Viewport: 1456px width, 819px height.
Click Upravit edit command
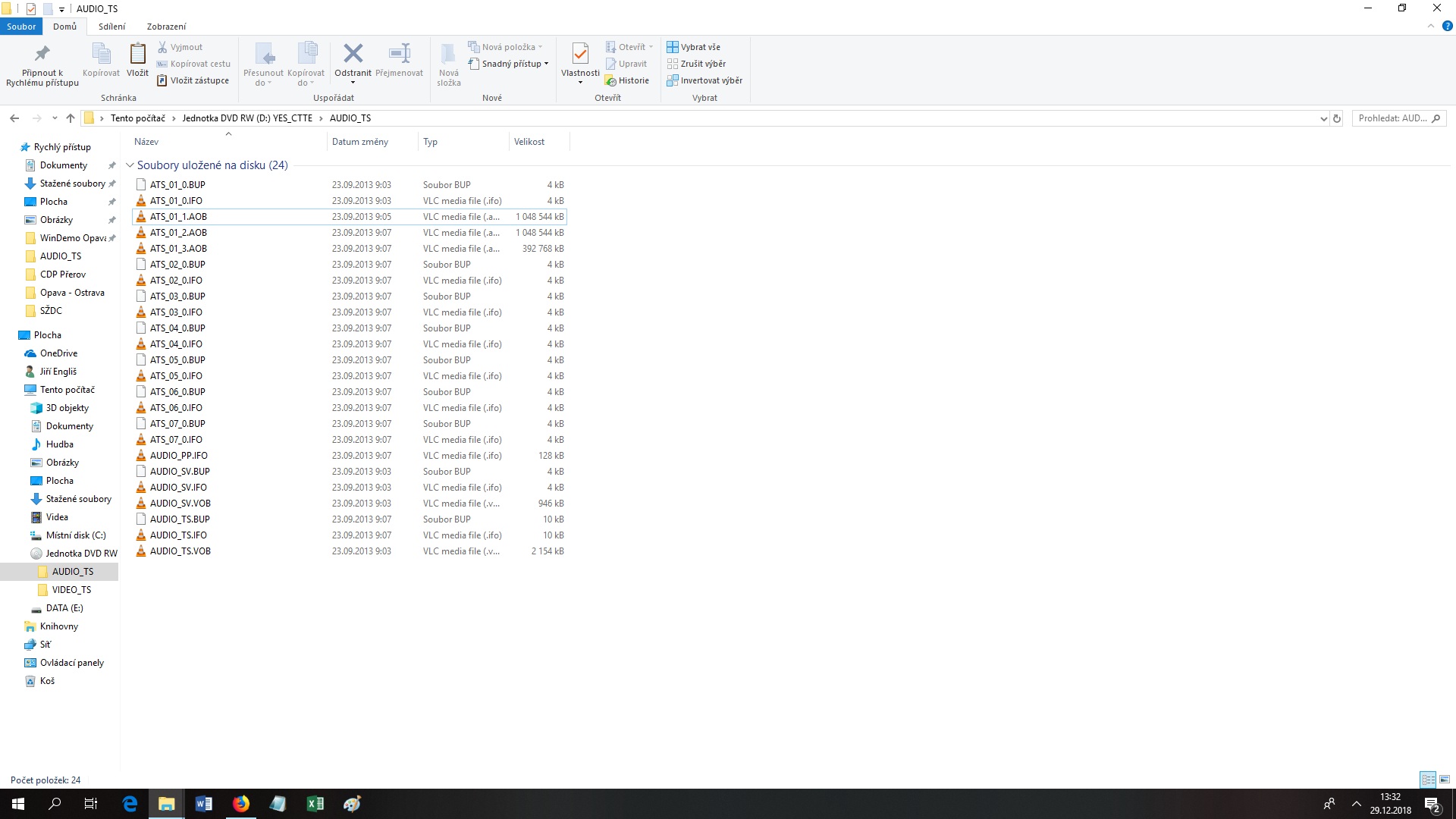[x=626, y=64]
